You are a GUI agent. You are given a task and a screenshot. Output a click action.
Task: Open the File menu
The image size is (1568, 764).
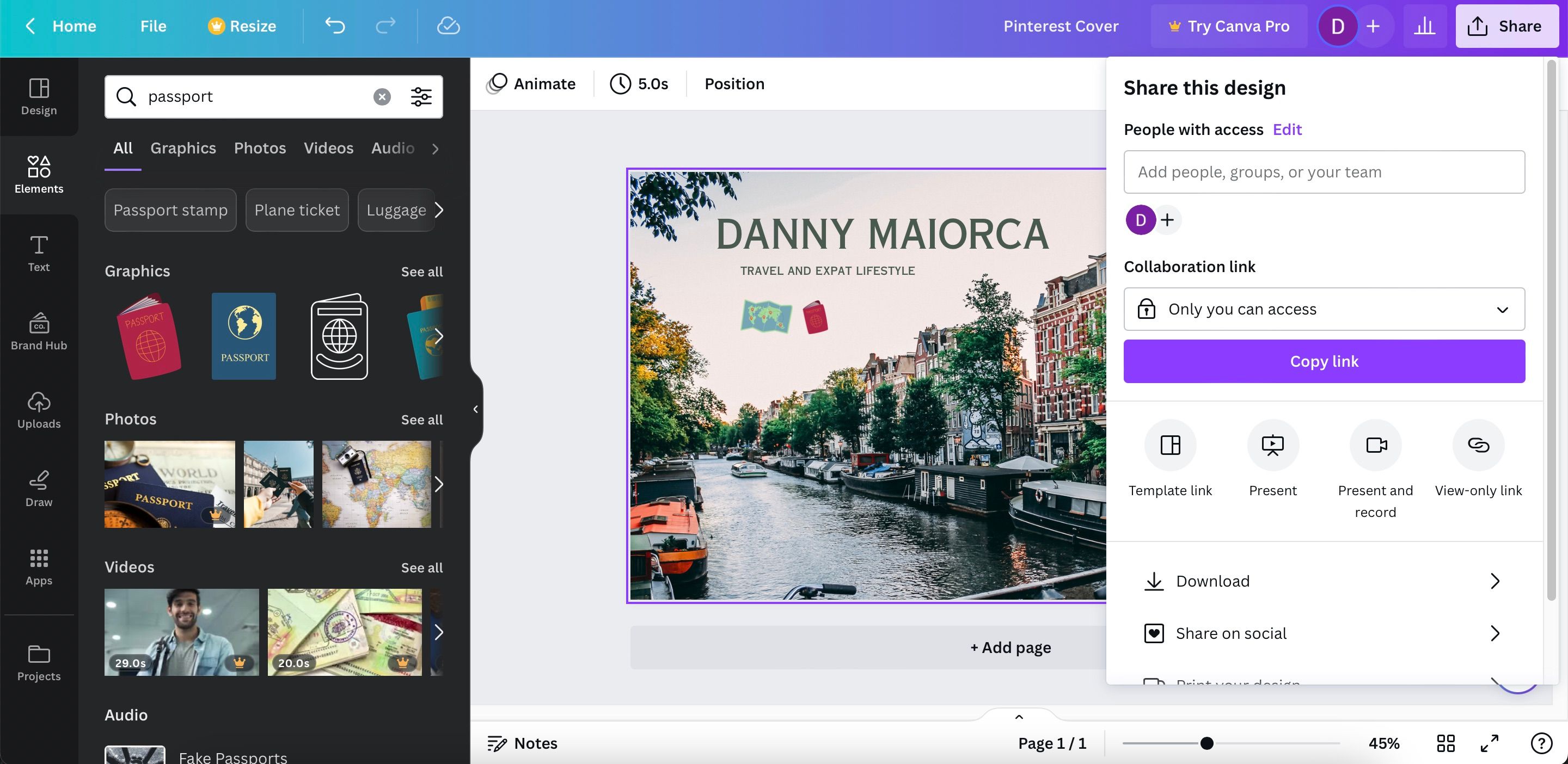153,26
